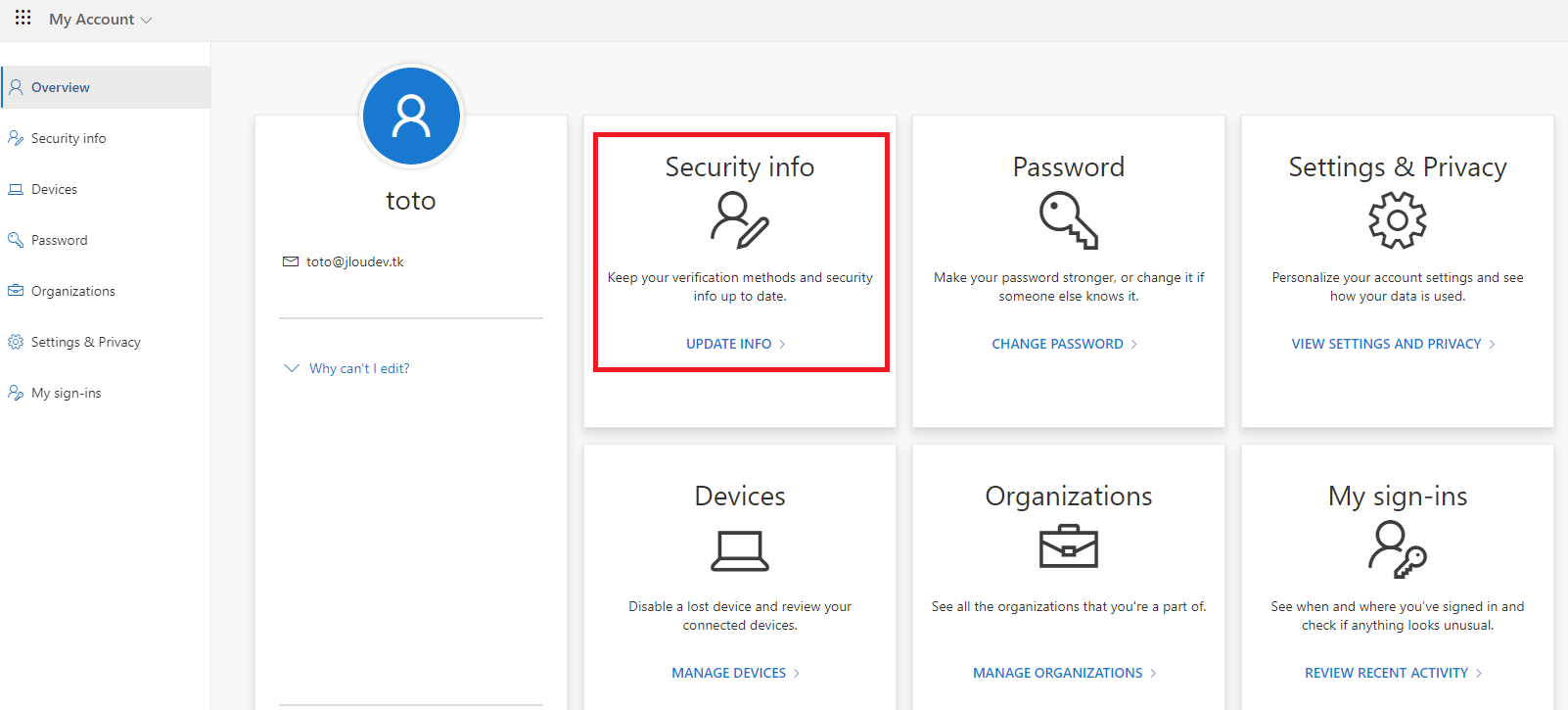Expand the My Account dropdown

click(x=101, y=20)
